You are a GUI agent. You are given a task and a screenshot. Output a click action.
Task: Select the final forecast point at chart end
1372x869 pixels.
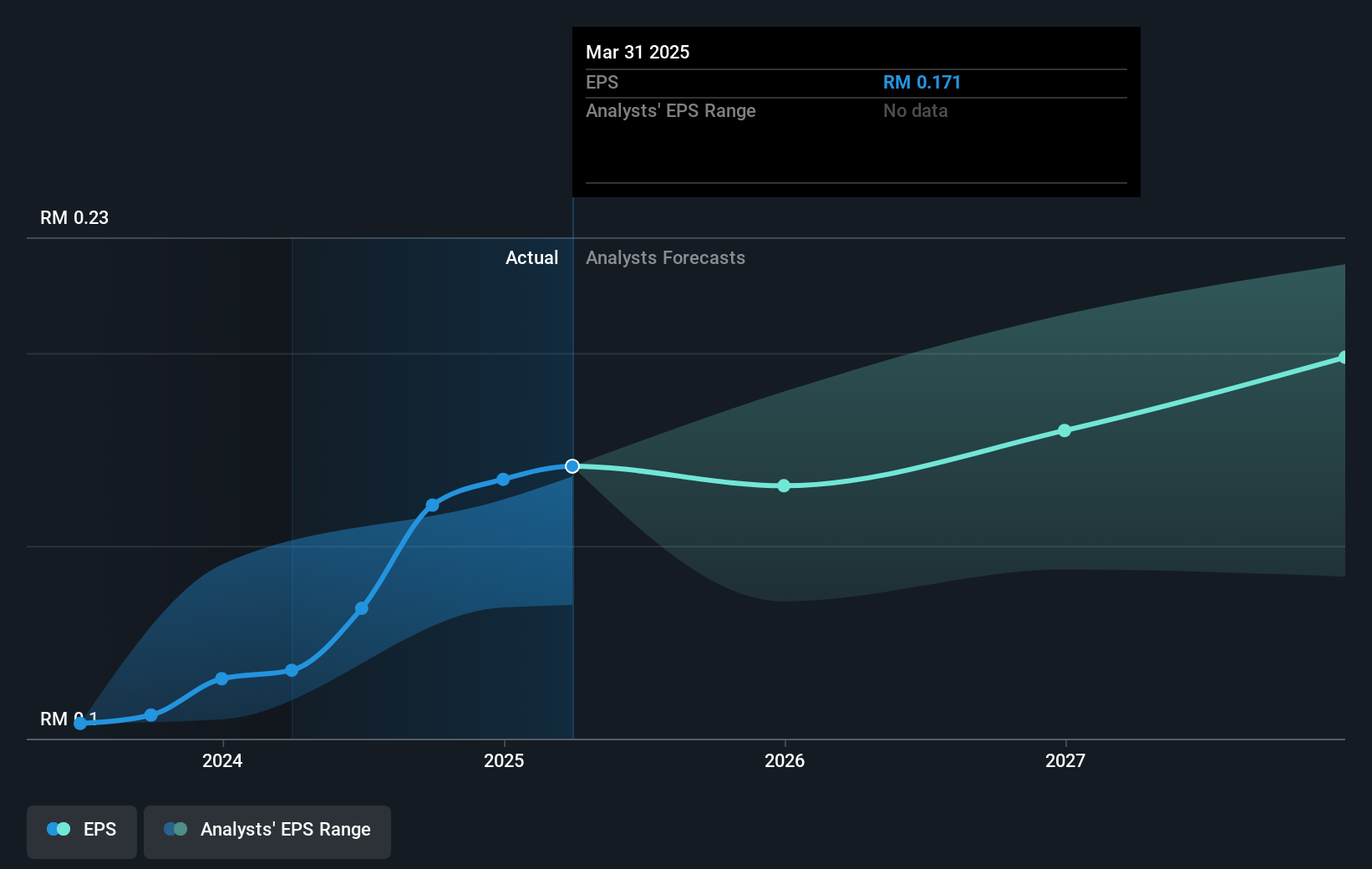coord(1344,358)
